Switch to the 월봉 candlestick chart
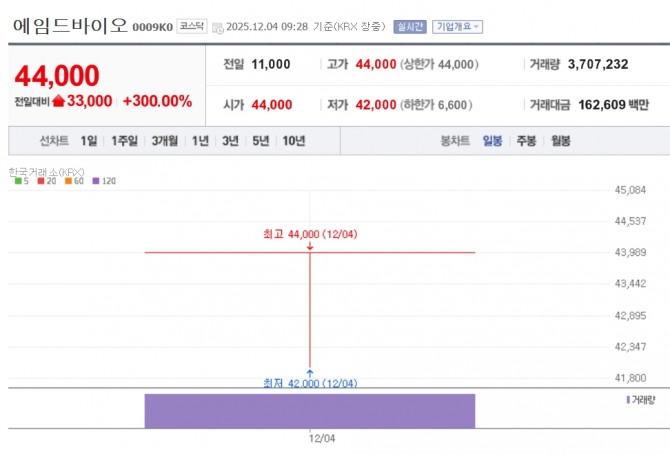Image resolution: width=670 pixels, height=454 pixels. 561,141
